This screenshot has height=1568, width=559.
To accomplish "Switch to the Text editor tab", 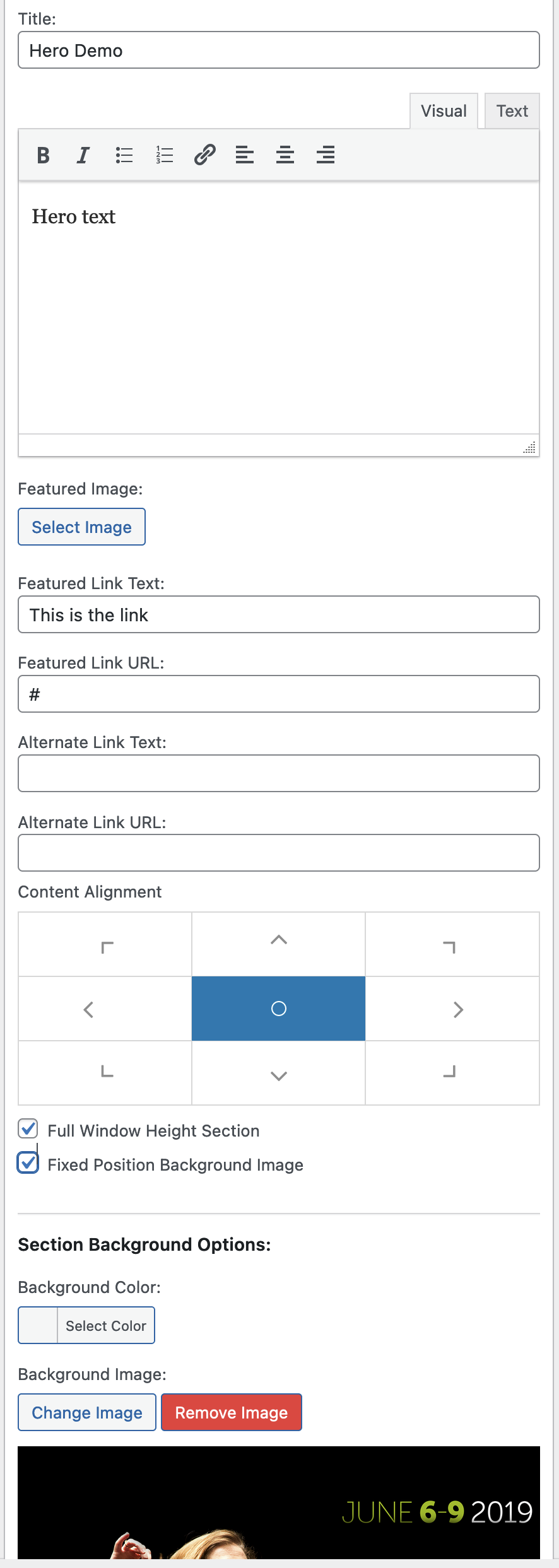I will point(512,111).
